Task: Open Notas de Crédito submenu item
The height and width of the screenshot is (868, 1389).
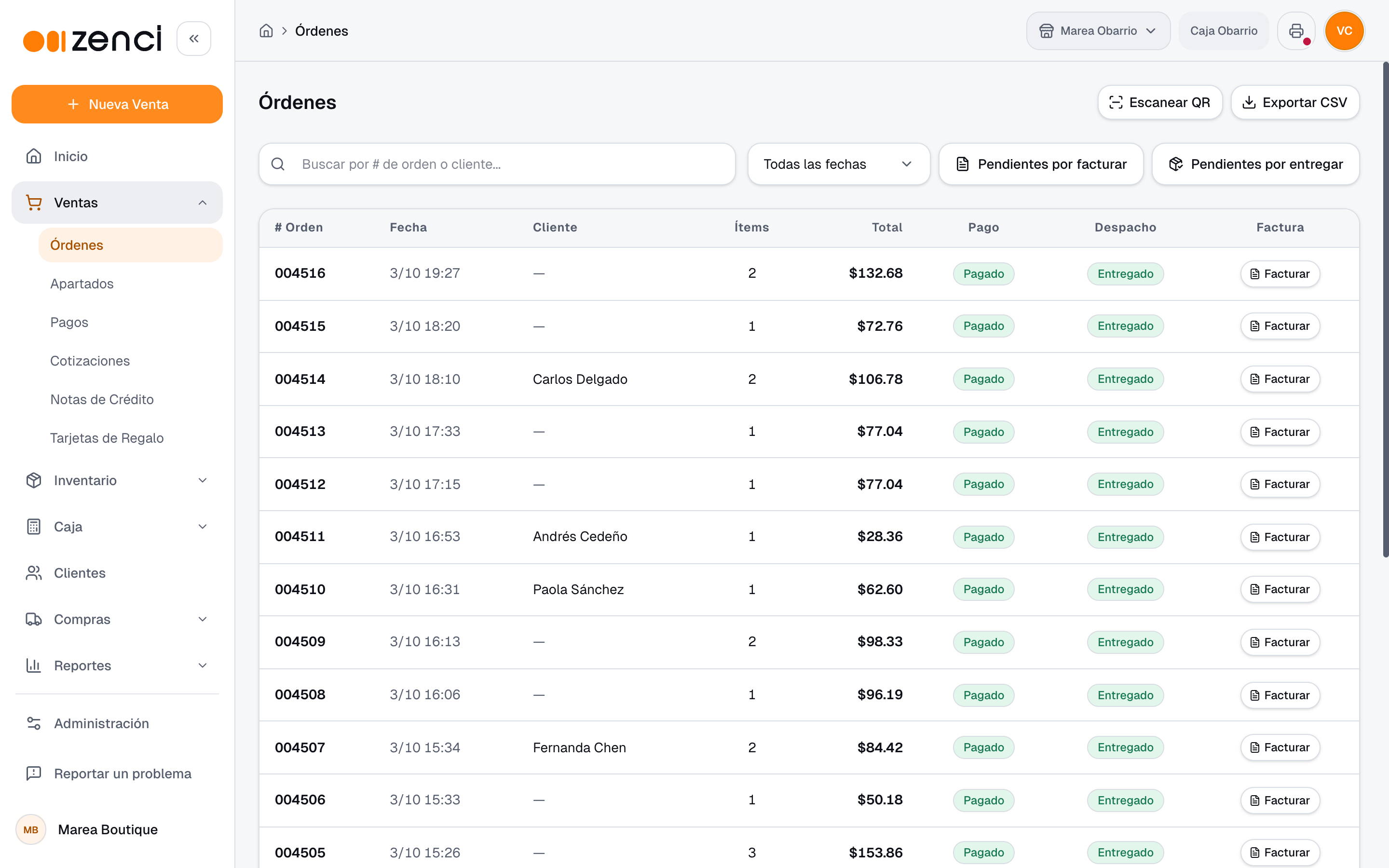Action: (130, 400)
